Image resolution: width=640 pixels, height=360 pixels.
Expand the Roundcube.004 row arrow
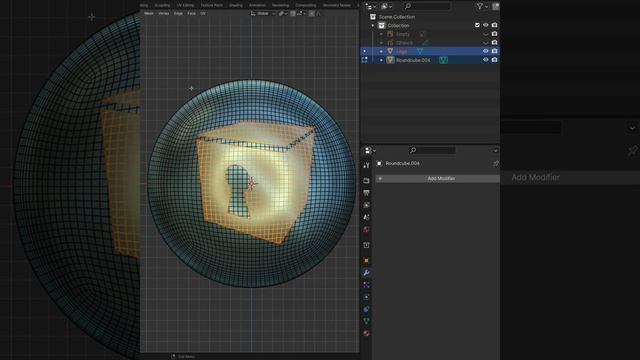point(381,60)
